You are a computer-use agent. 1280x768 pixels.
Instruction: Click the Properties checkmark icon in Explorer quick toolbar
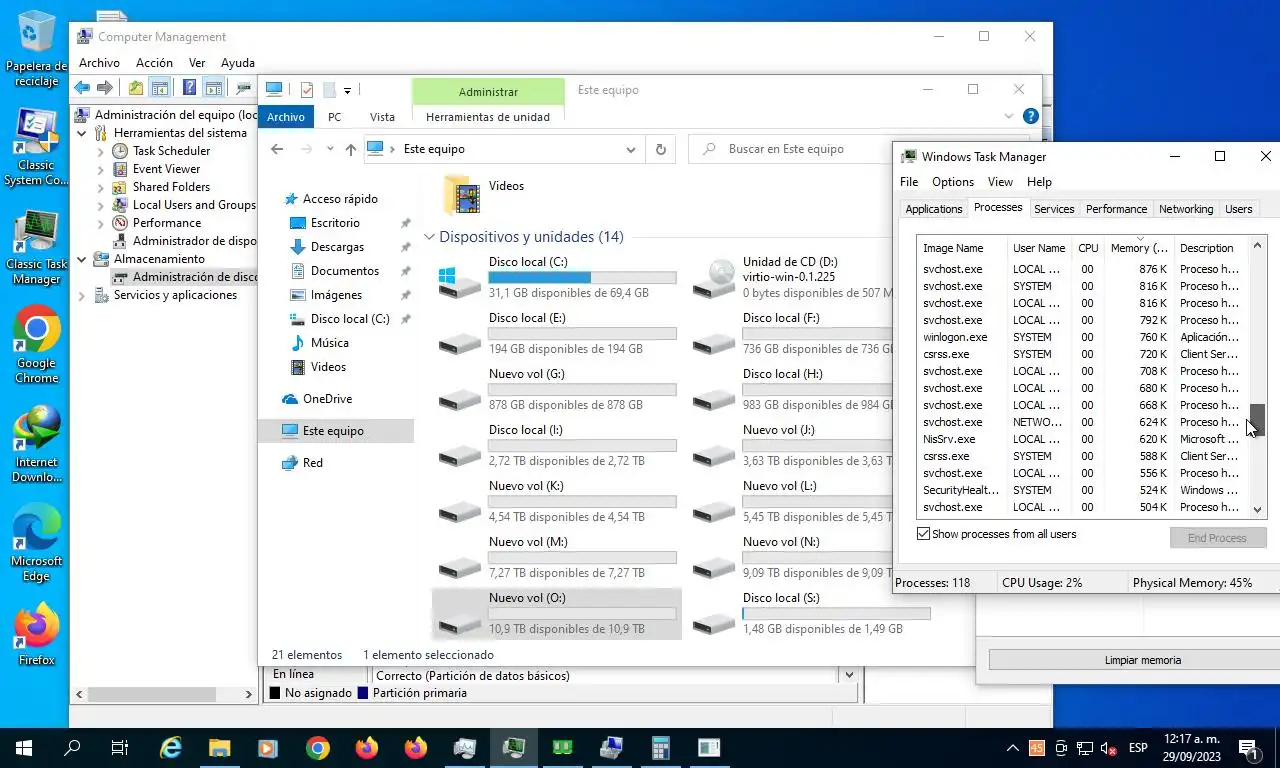tap(307, 90)
